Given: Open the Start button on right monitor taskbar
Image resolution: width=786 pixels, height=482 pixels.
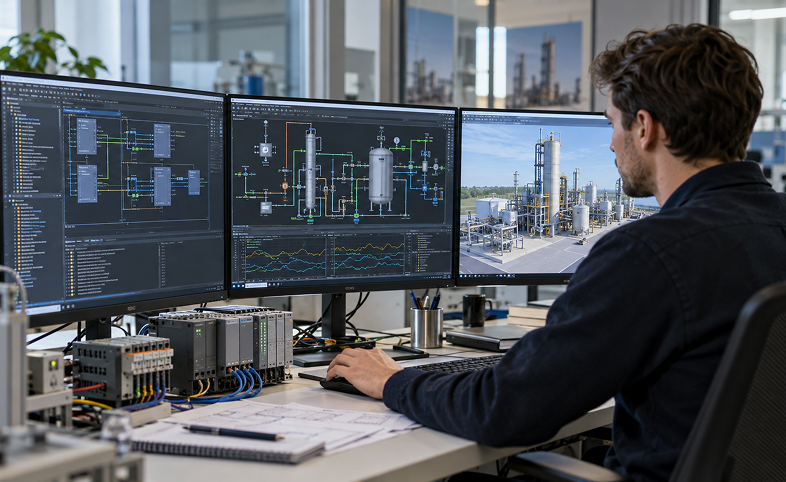Looking at the screenshot, I should (461, 276).
